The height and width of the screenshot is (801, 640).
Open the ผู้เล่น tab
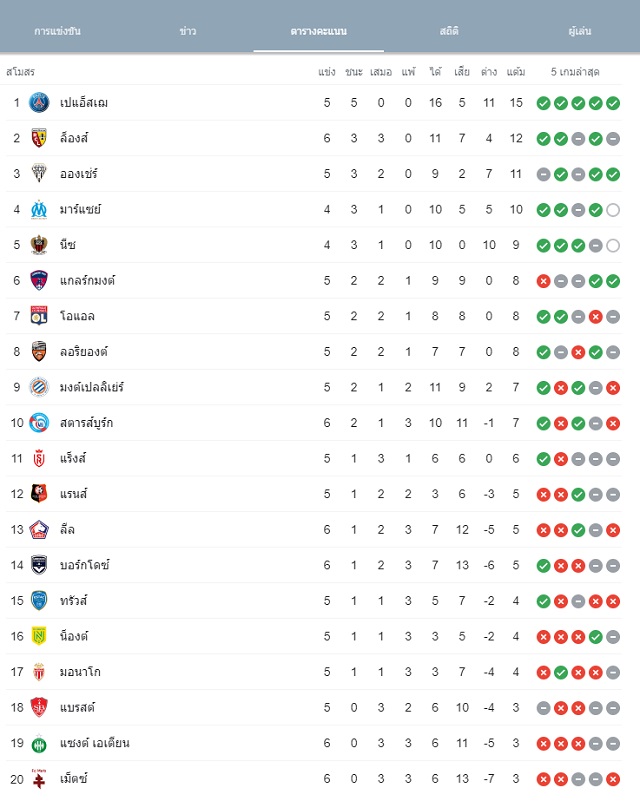[580, 31]
